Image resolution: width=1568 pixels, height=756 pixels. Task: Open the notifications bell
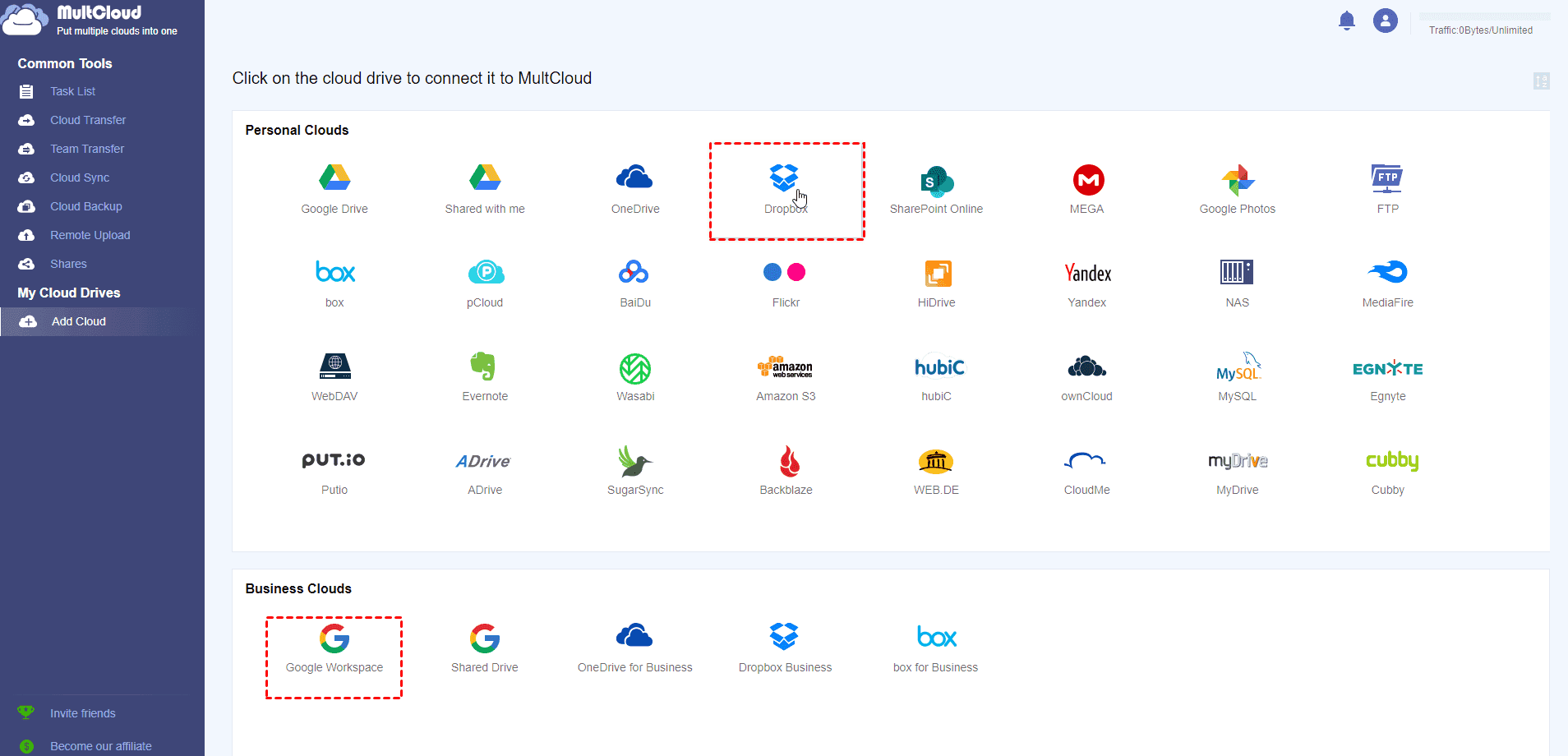click(x=1346, y=21)
